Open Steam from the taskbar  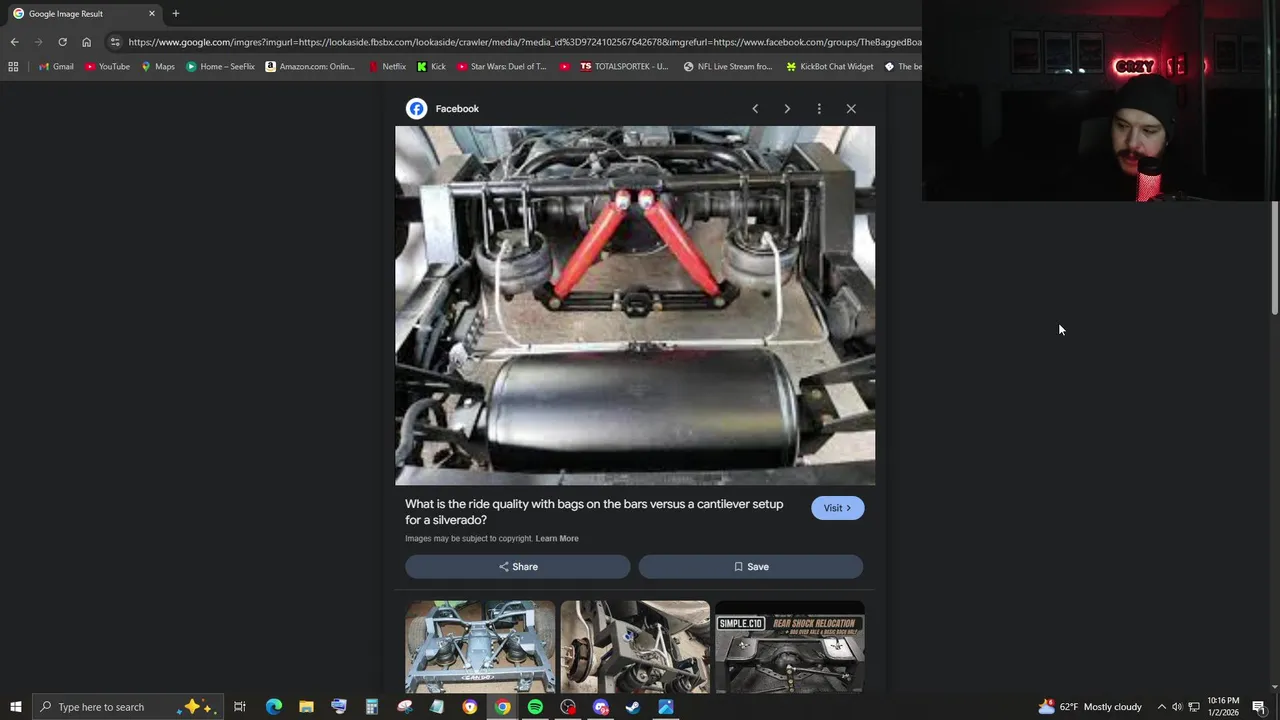coord(633,707)
